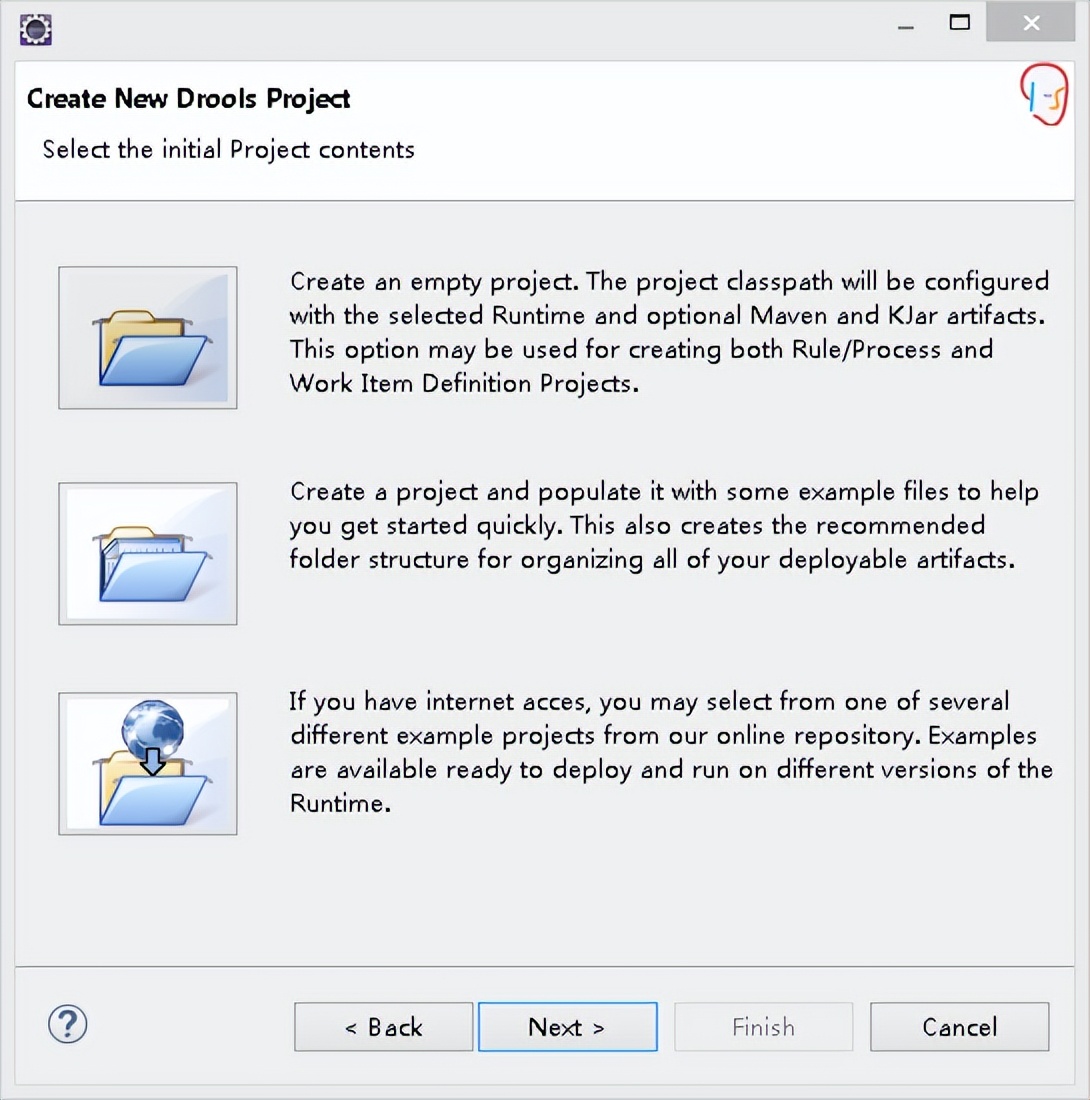This screenshot has width=1090, height=1100.
Task: Click the 'Create New Drools Project' heading
Action: pos(189,99)
